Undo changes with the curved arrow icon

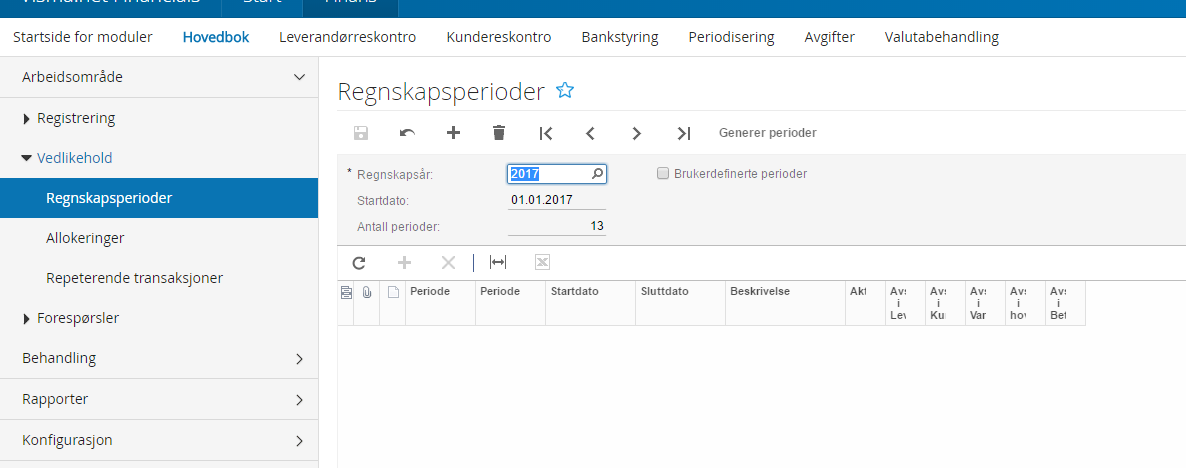(x=407, y=133)
